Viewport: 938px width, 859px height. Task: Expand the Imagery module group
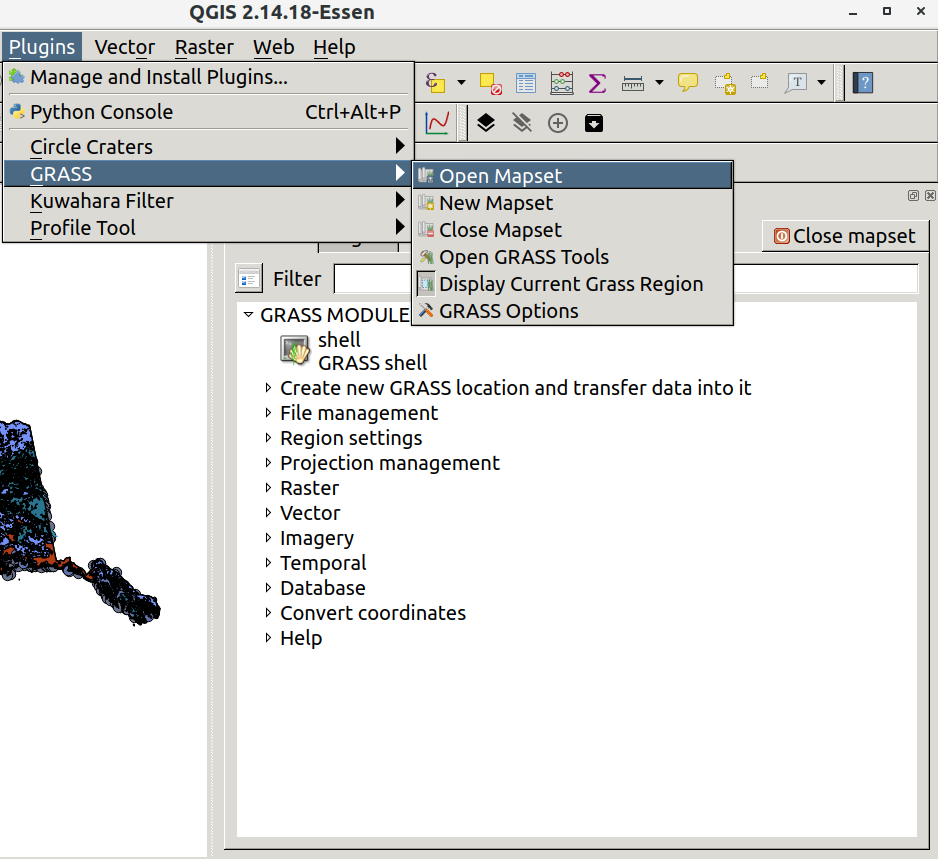268,538
